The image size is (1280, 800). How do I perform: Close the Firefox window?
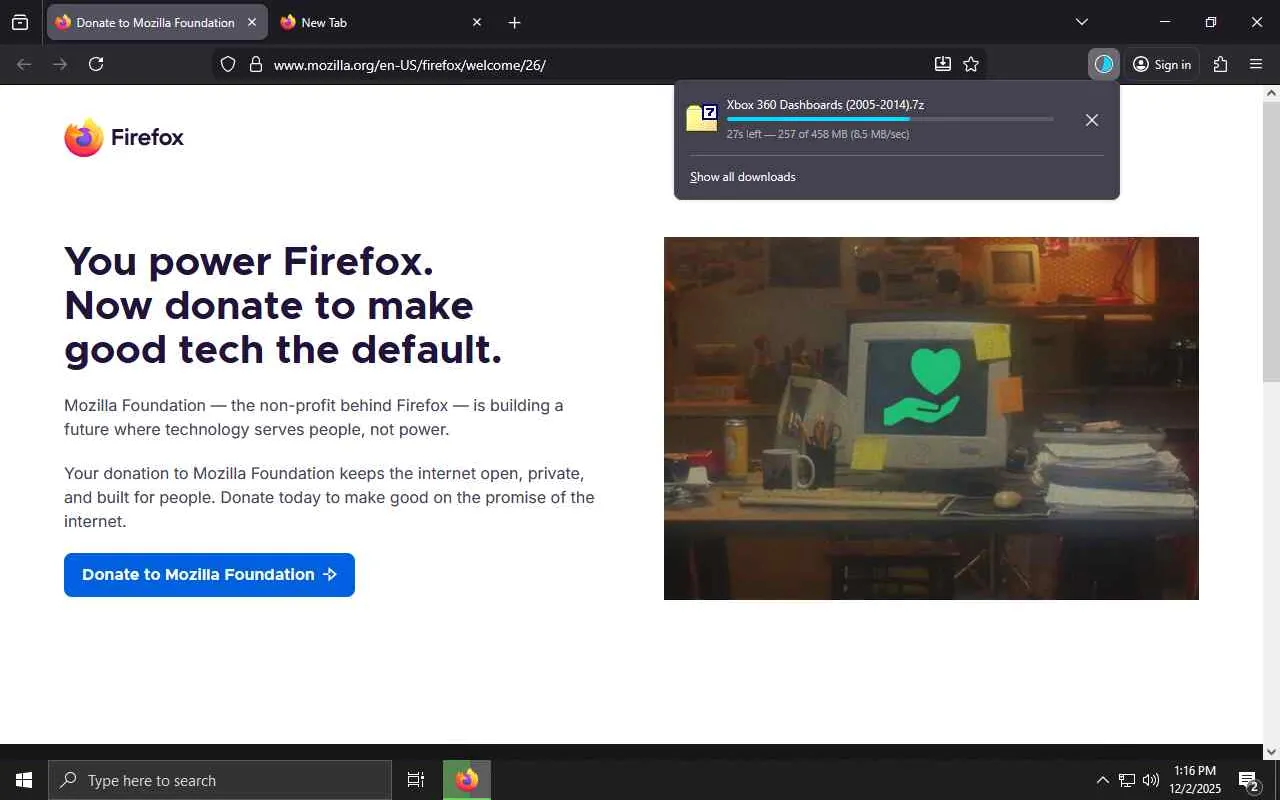coord(1257,22)
